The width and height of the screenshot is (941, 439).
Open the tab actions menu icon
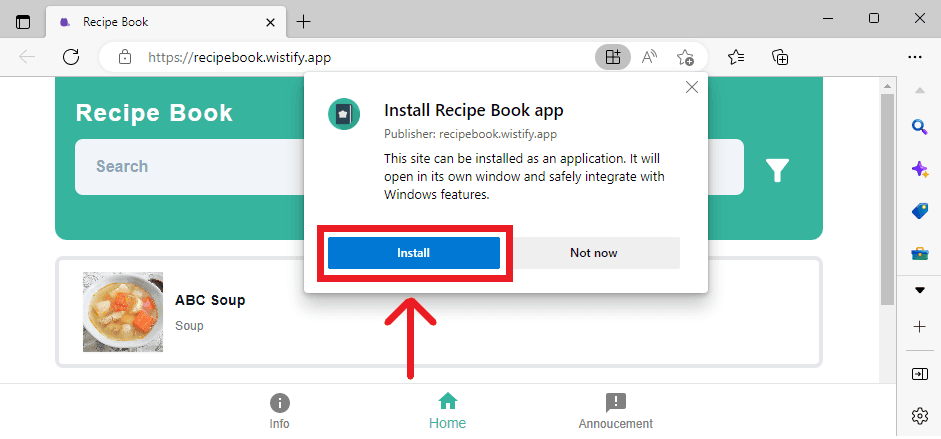tap(23, 22)
